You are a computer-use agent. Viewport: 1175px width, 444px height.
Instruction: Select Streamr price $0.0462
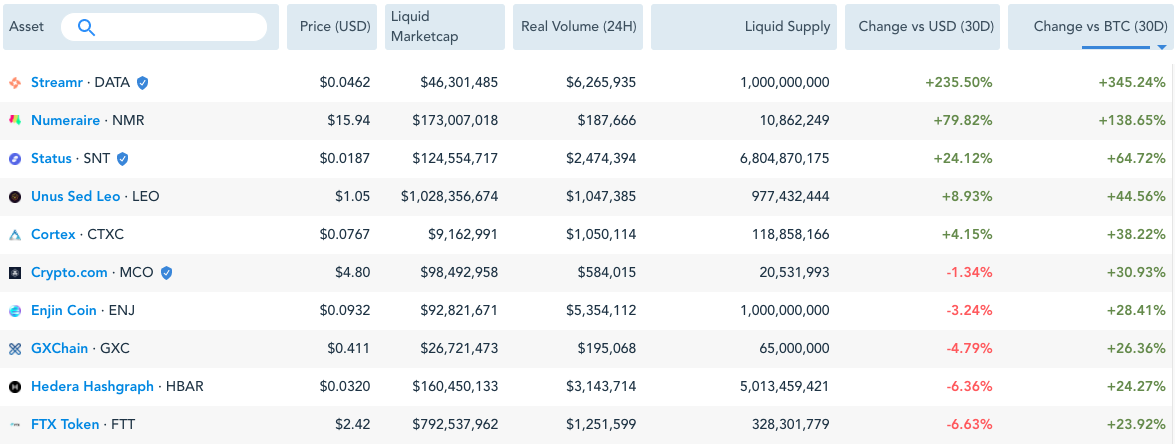tap(345, 82)
